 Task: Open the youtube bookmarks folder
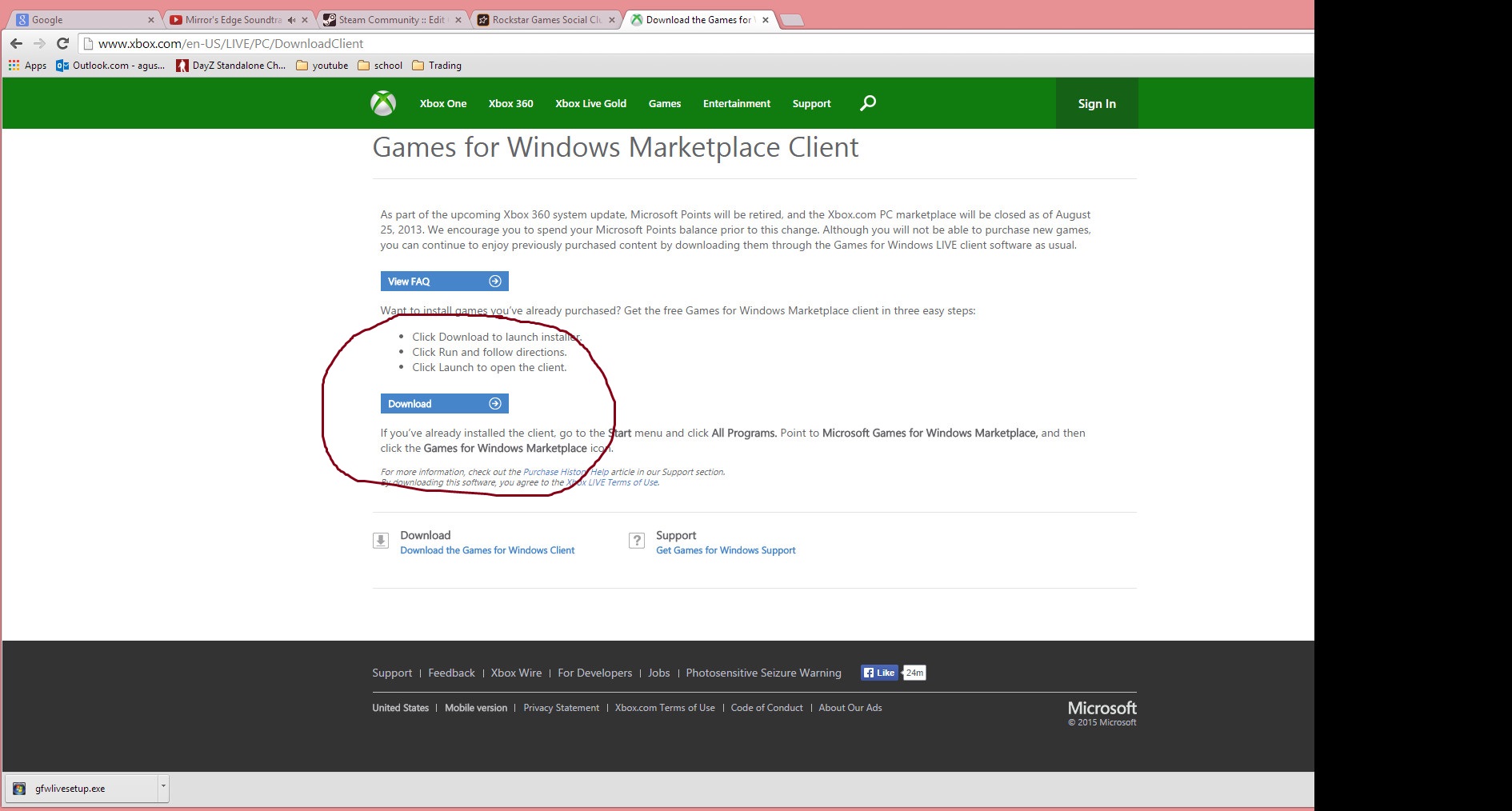(322, 66)
